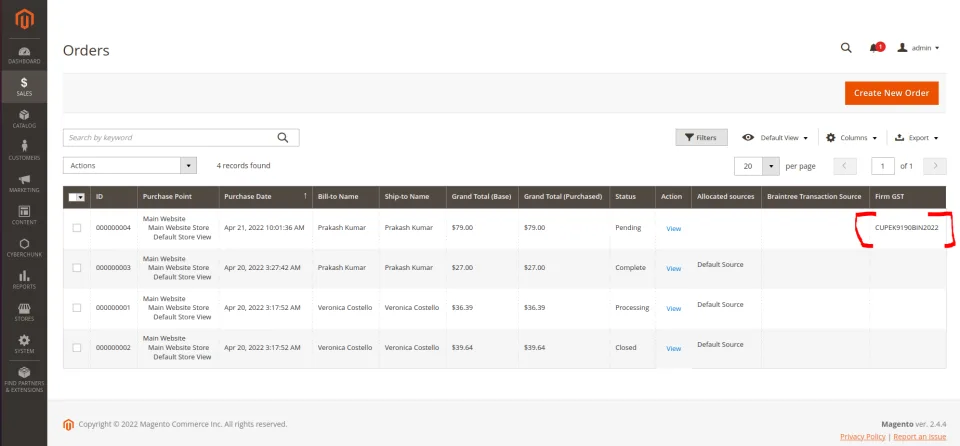Sort by Ship-to Name column header
This screenshot has height=446, width=960.
(413, 197)
